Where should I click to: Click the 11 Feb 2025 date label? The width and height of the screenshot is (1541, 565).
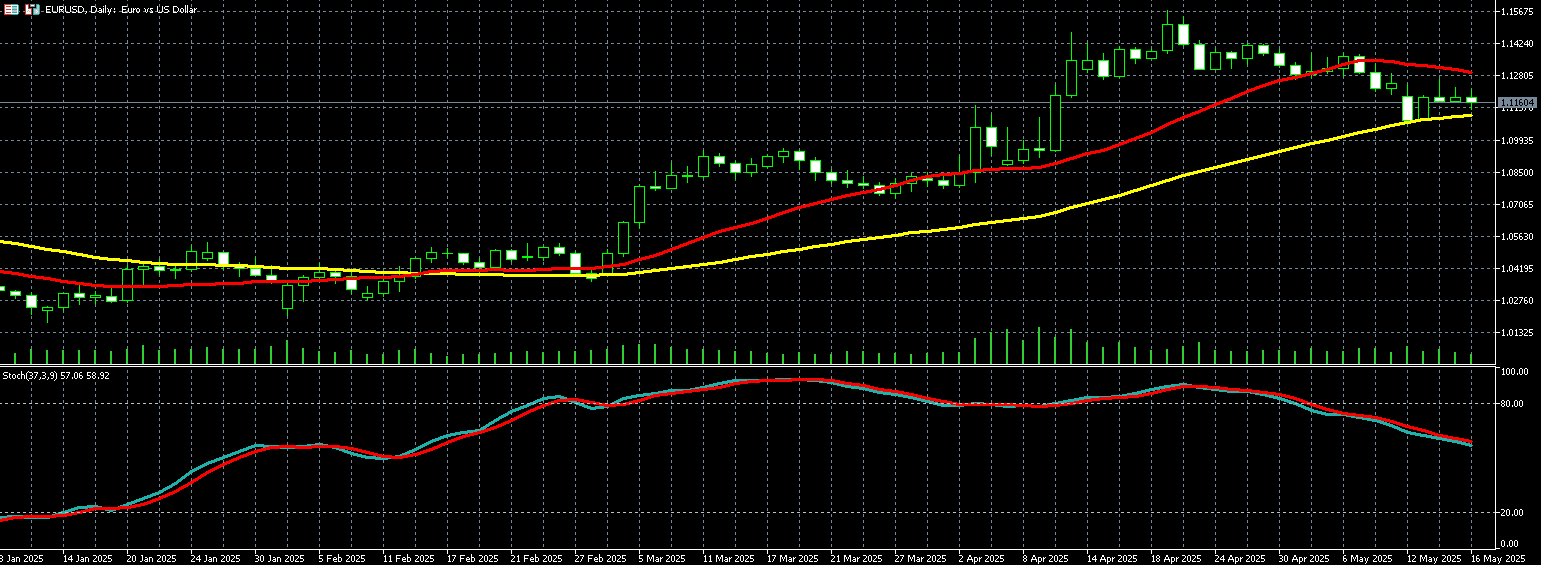[408, 558]
